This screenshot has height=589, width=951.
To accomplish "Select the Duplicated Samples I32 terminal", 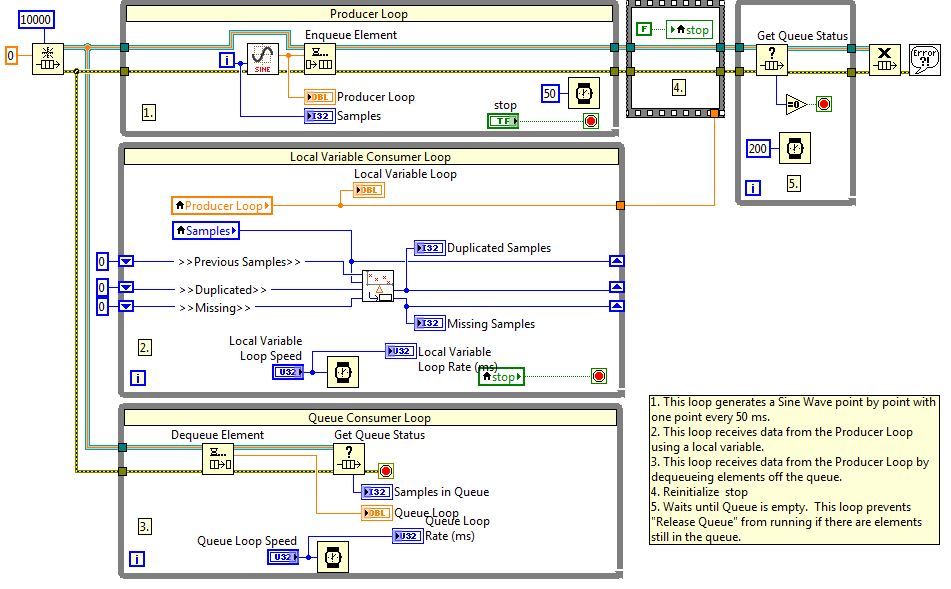I will coord(429,247).
